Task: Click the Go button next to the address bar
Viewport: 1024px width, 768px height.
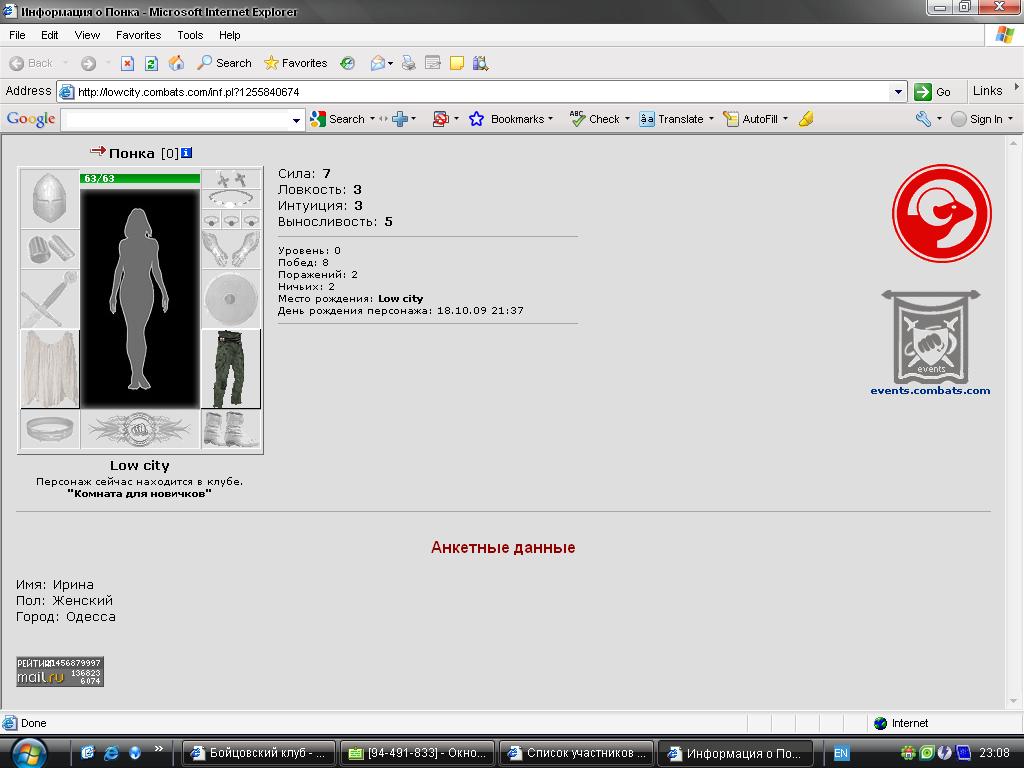Action: [x=933, y=92]
